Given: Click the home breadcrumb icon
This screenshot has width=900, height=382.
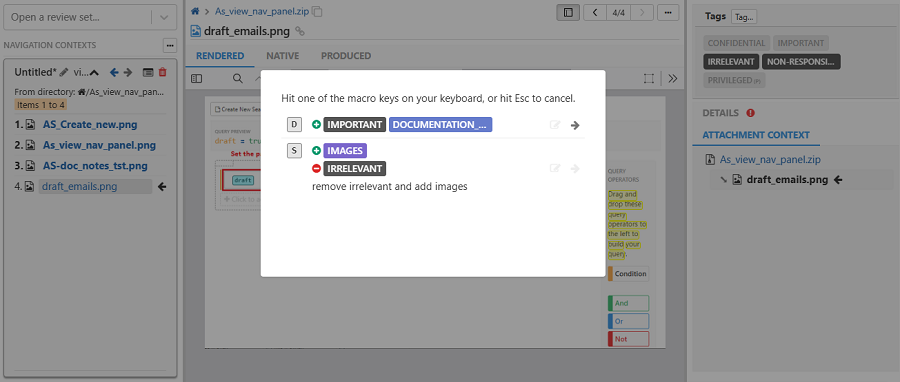Looking at the screenshot, I should coord(195,11).
